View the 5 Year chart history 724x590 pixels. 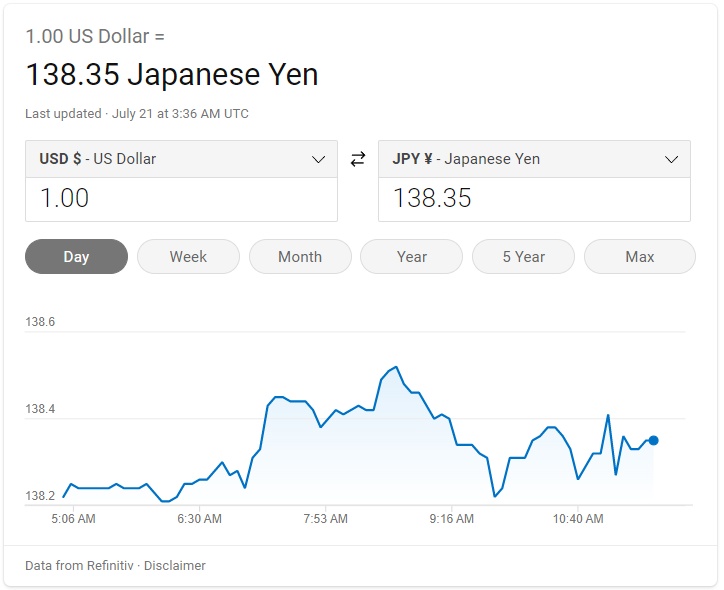click(x=524, y=256)
